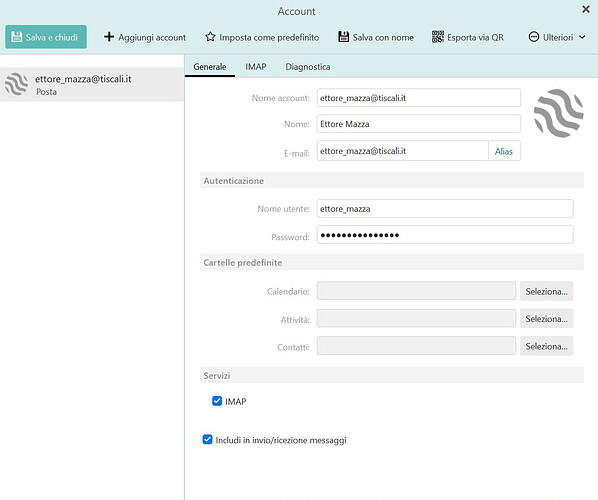Viewport: 598px width, 500px height.
Task: Toggle Includi in invio/ricezione messaggi checkbox
Action: pos(207,439)
